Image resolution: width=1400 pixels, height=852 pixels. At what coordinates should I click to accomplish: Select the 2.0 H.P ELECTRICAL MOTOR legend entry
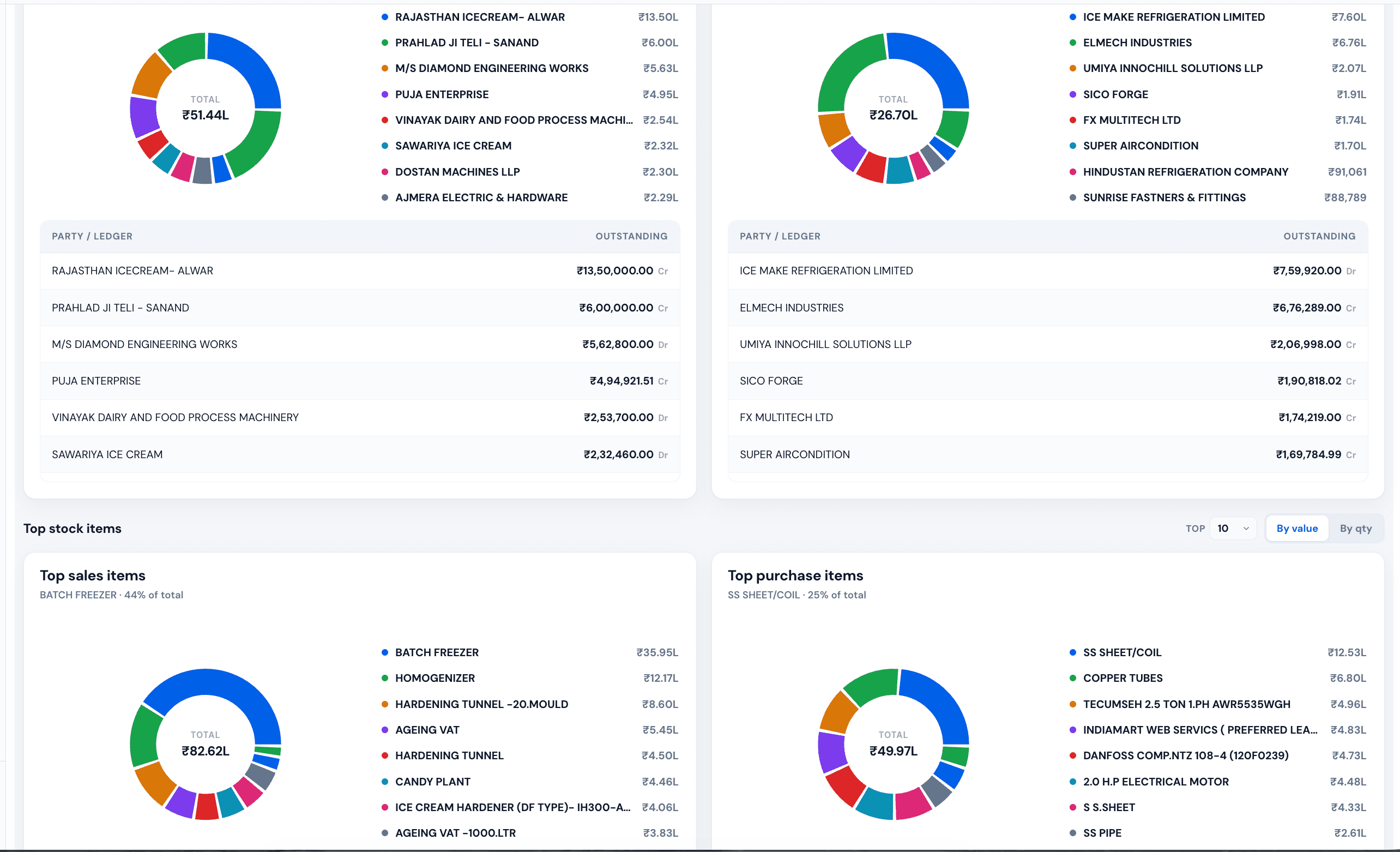coord(1217,782)
